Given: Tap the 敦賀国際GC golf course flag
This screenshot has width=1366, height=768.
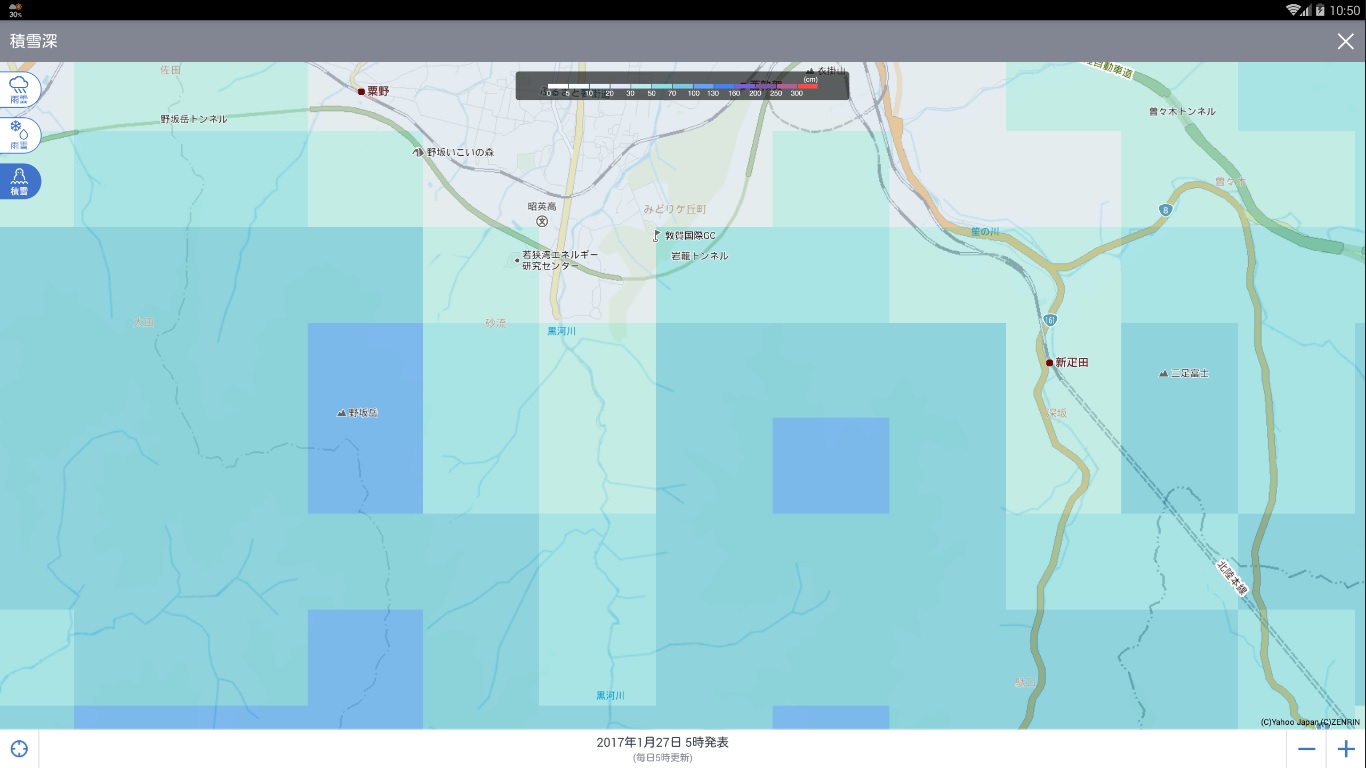Looking at the screenshot, I should tap(657, 236).
